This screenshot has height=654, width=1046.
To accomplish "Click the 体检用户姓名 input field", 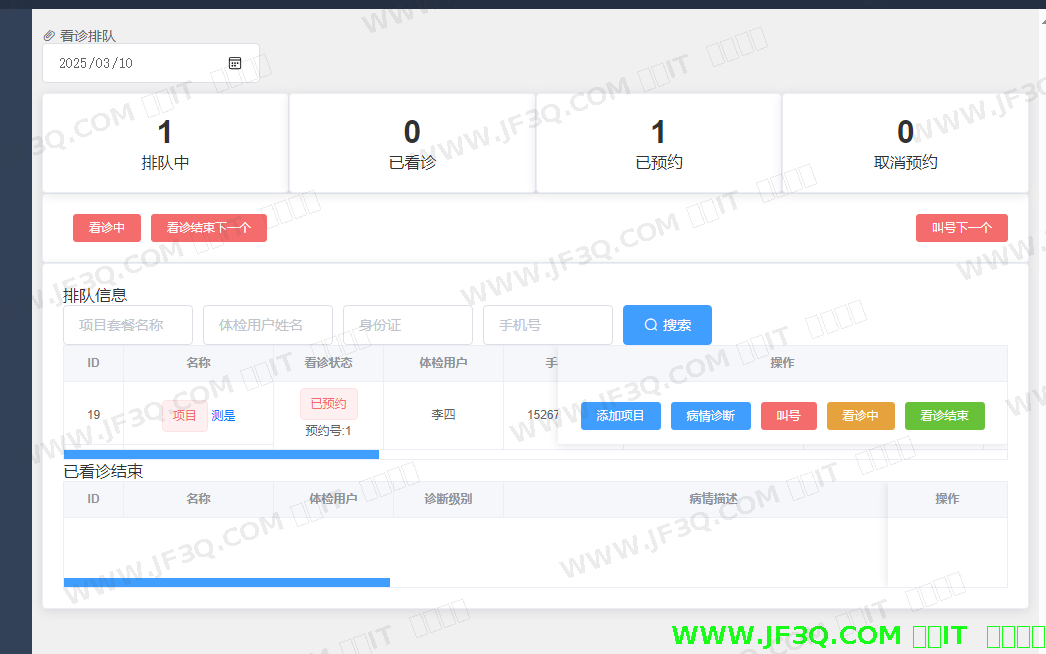I will coord(268,325).
